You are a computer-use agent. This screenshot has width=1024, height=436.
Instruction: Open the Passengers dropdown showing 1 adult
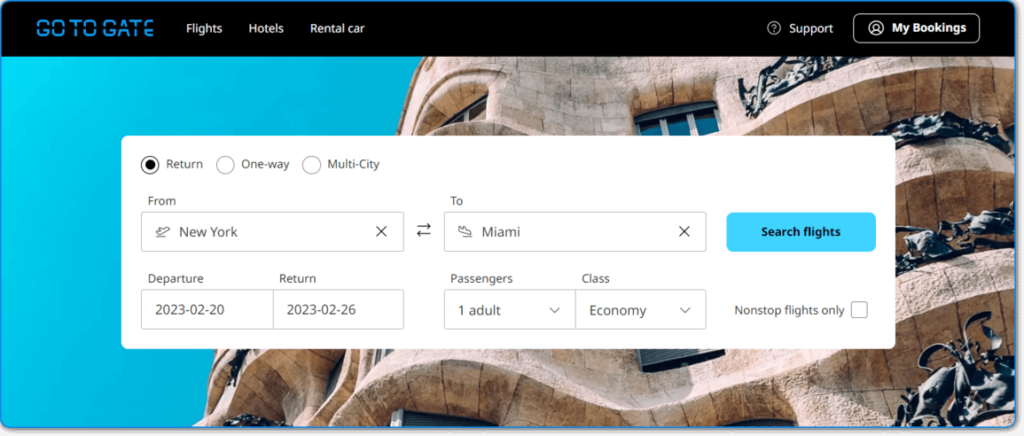[509, 309]
